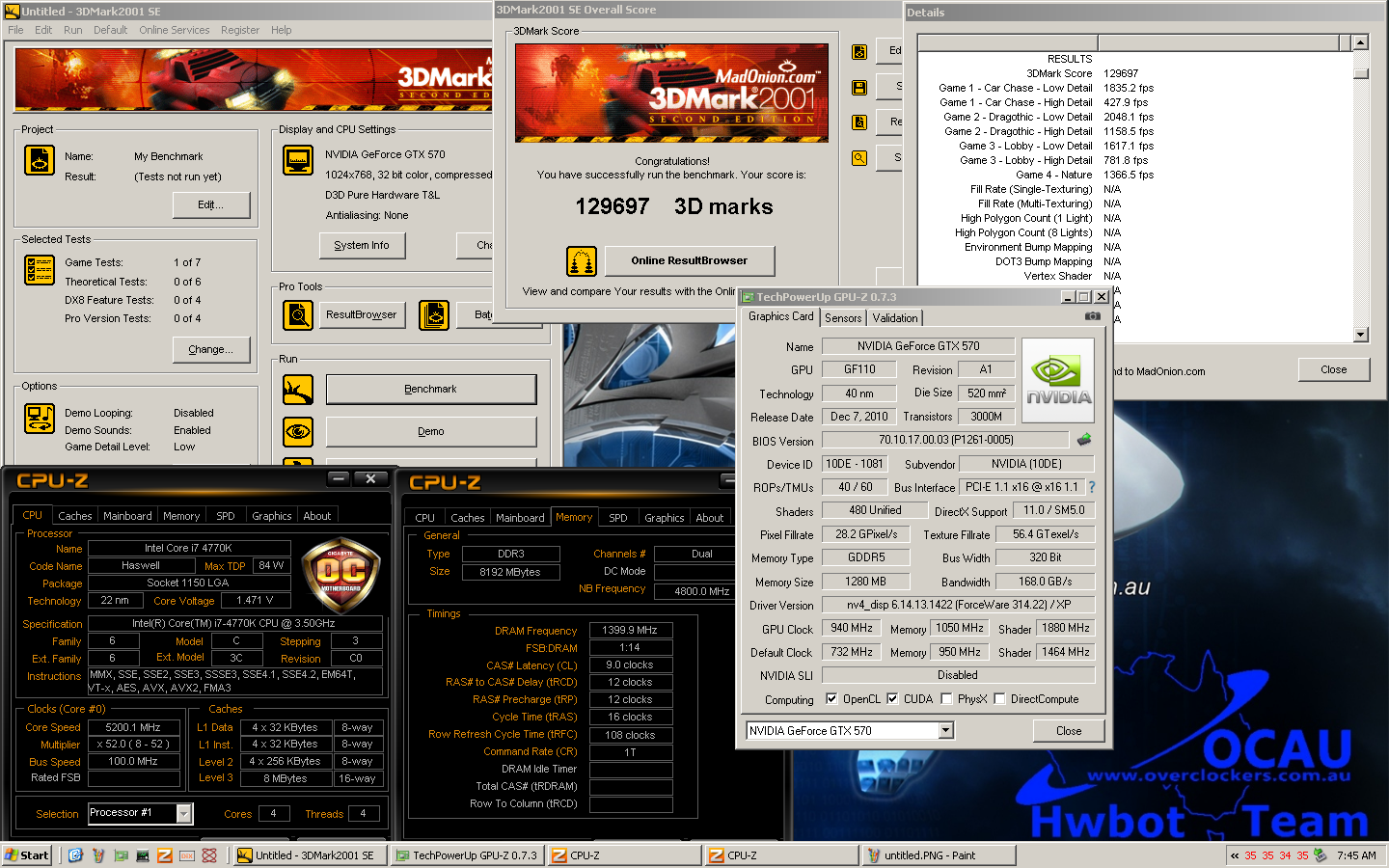Open Mainboard tab in CPU-Z processor window
The height and width of the screenshot is (868, 1389).
(x=127, y=516)
